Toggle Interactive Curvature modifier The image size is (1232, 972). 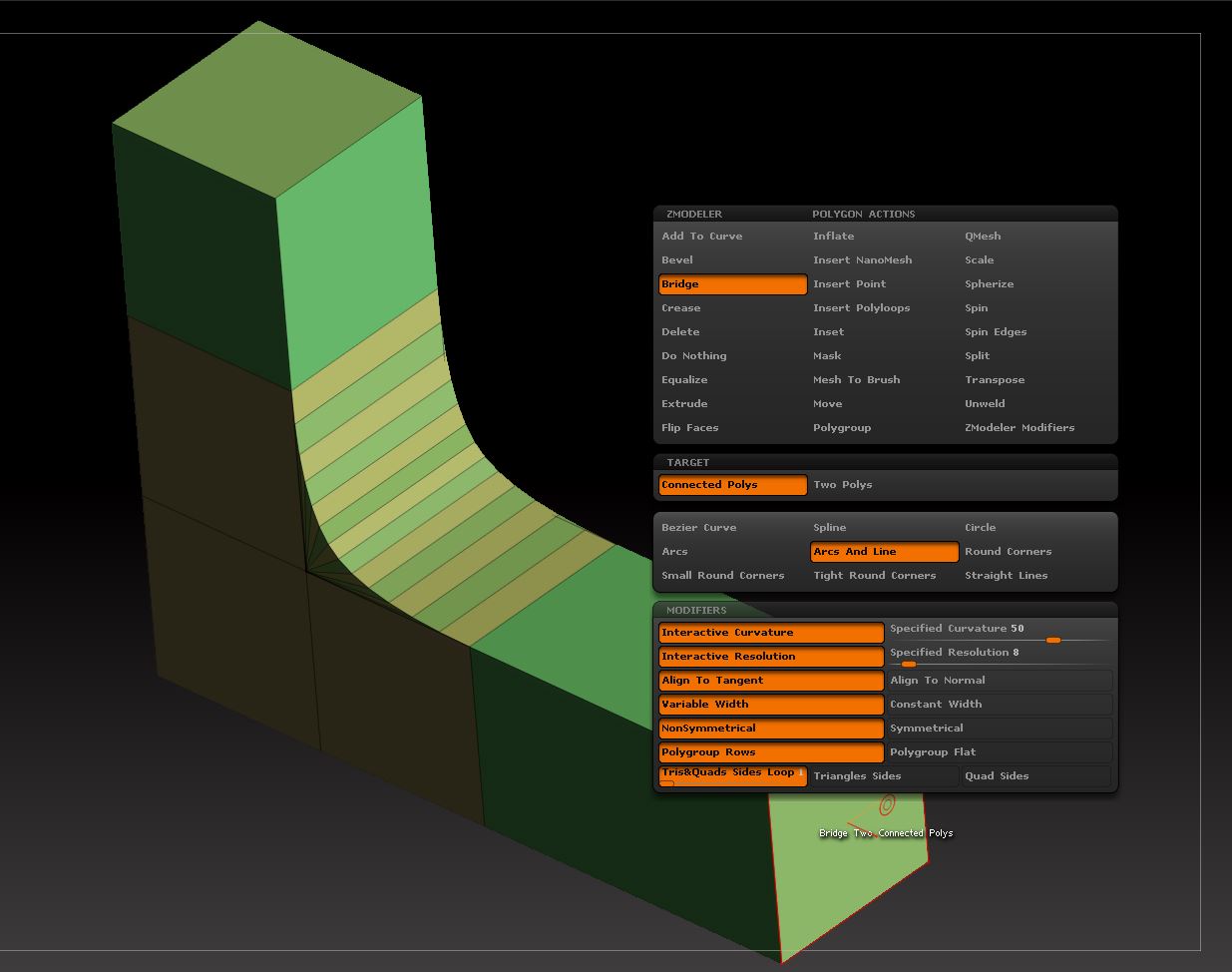[x=770, y=633]
